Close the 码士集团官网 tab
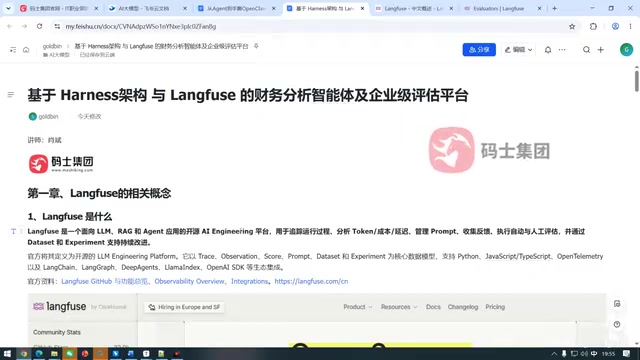Screen dimensions: 640x360 (x=96, y=8)
